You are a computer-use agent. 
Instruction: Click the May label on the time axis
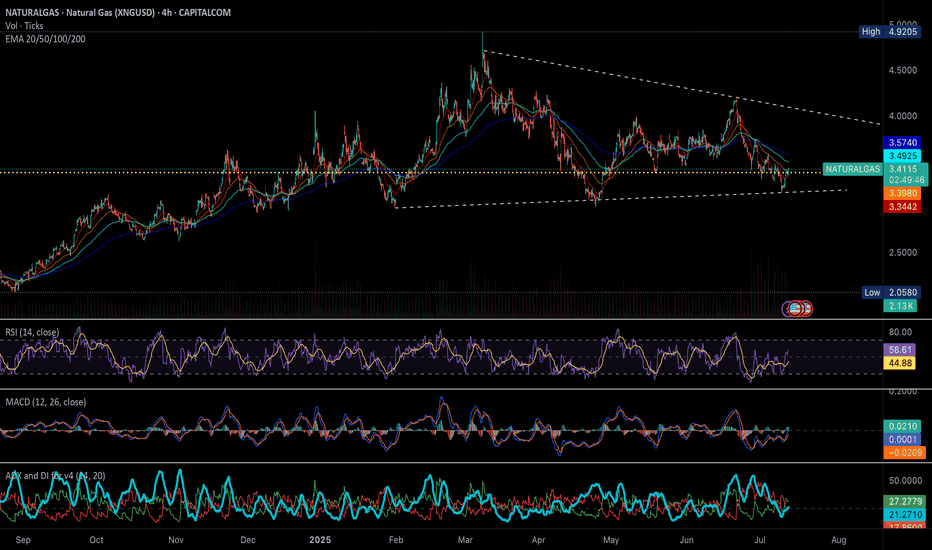611,540
